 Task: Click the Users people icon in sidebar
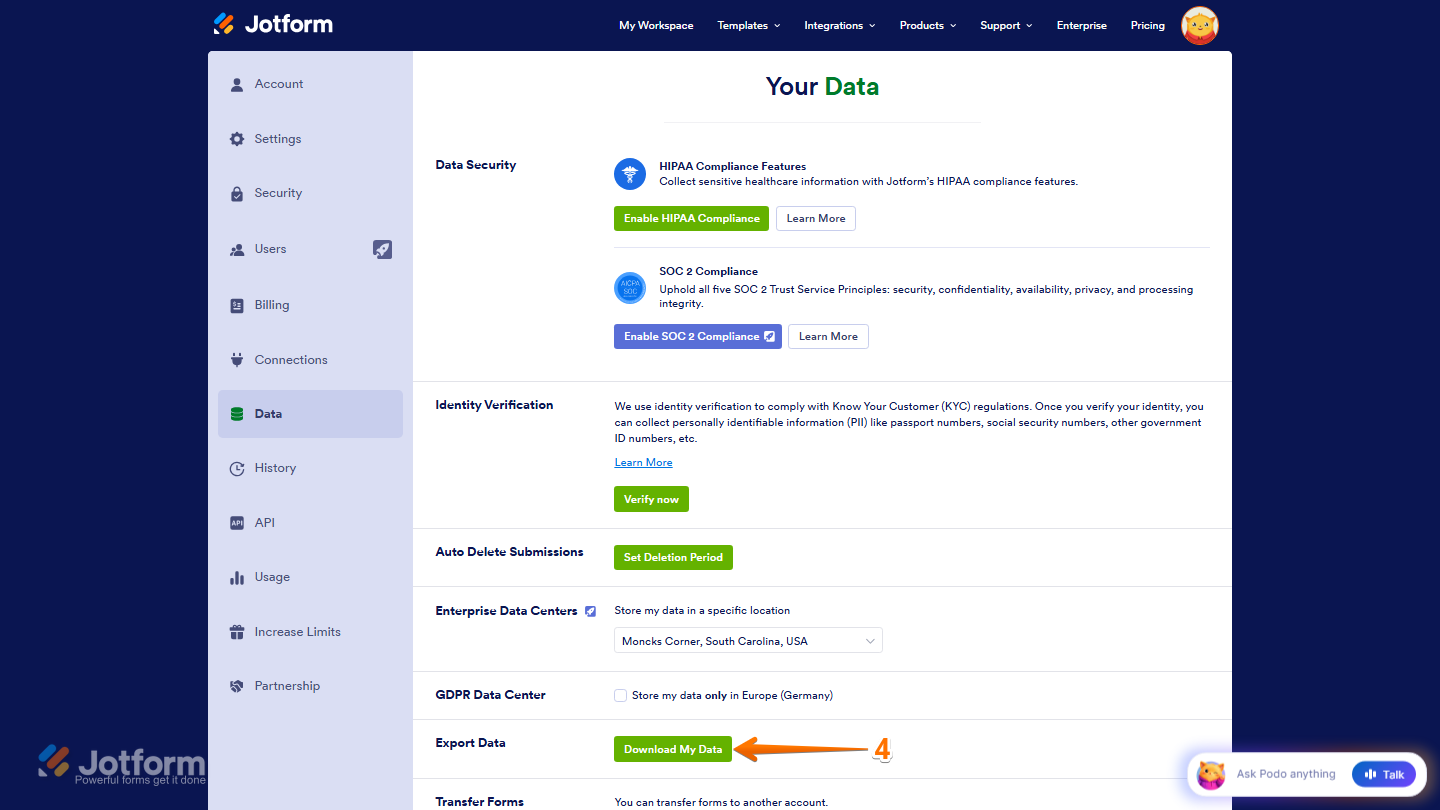[x=237, y=250]
